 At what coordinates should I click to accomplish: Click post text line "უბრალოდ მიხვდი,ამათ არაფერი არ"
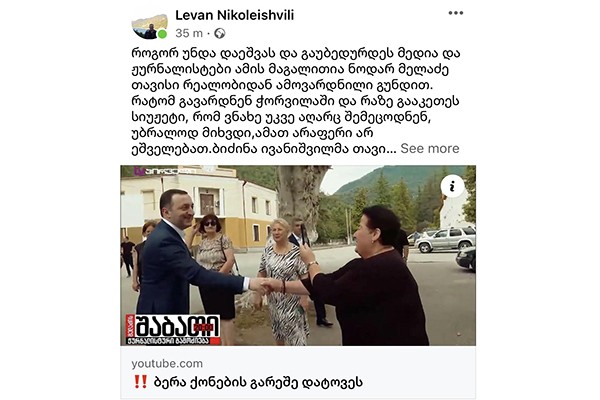(252, 133)
